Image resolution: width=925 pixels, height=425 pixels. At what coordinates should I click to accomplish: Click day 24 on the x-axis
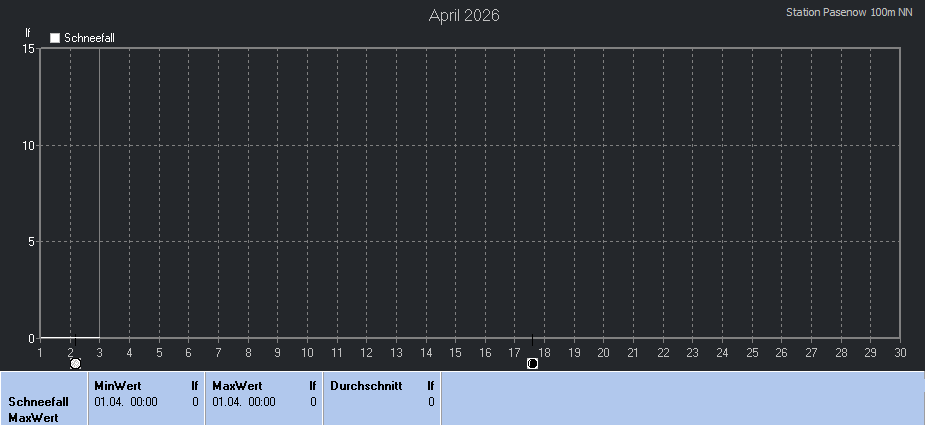coord(722,352)
